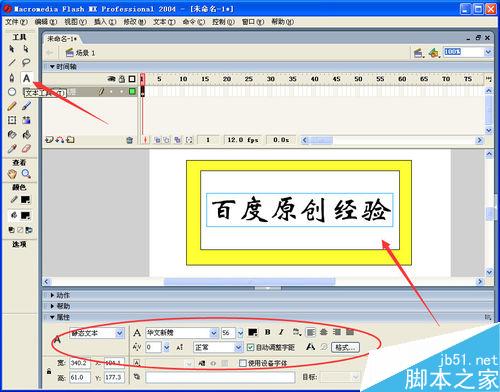Select the Pen tool
This screenshot has width=500, height=392.
12,78
